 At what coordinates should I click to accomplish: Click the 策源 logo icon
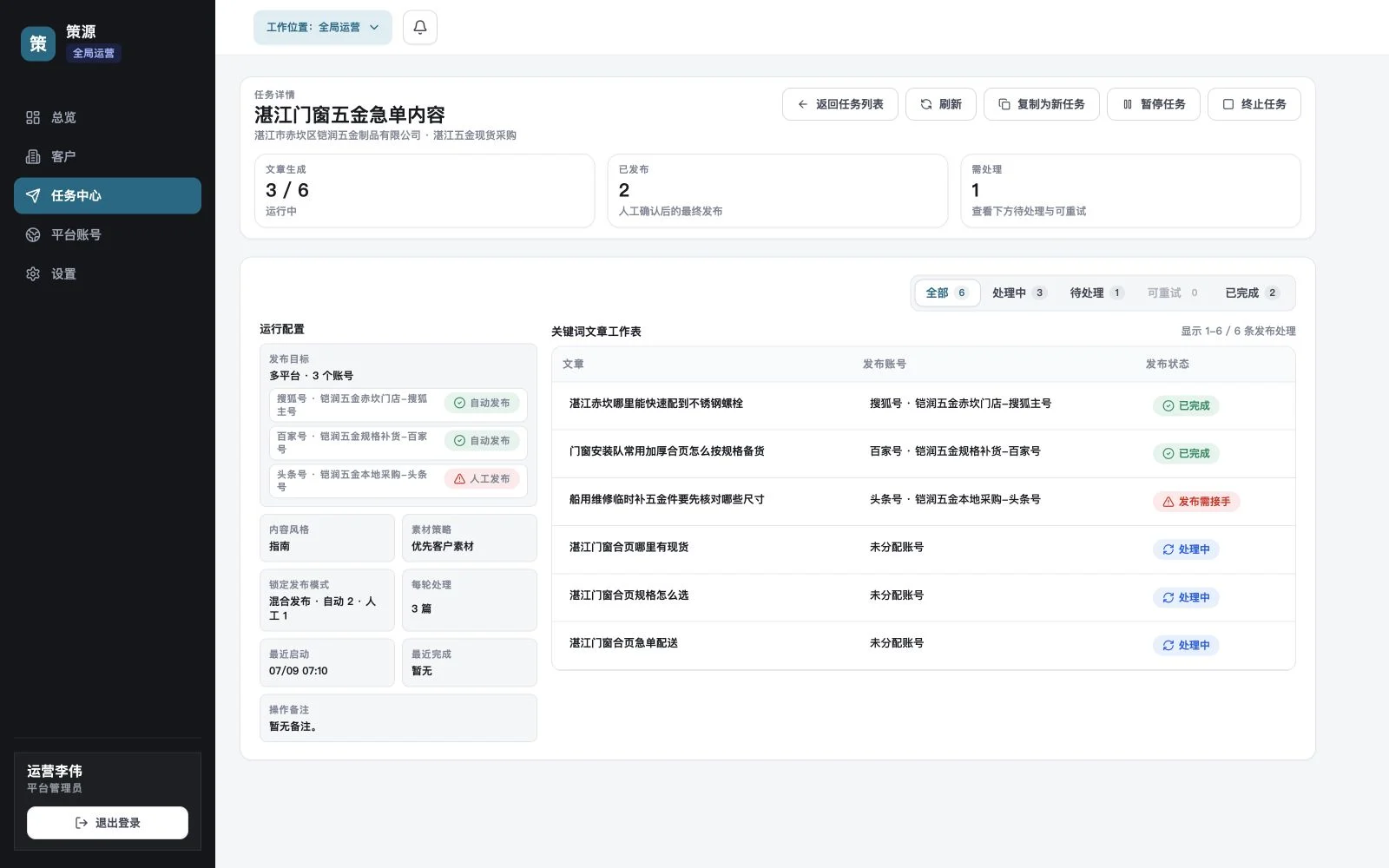tap(38, 43)
